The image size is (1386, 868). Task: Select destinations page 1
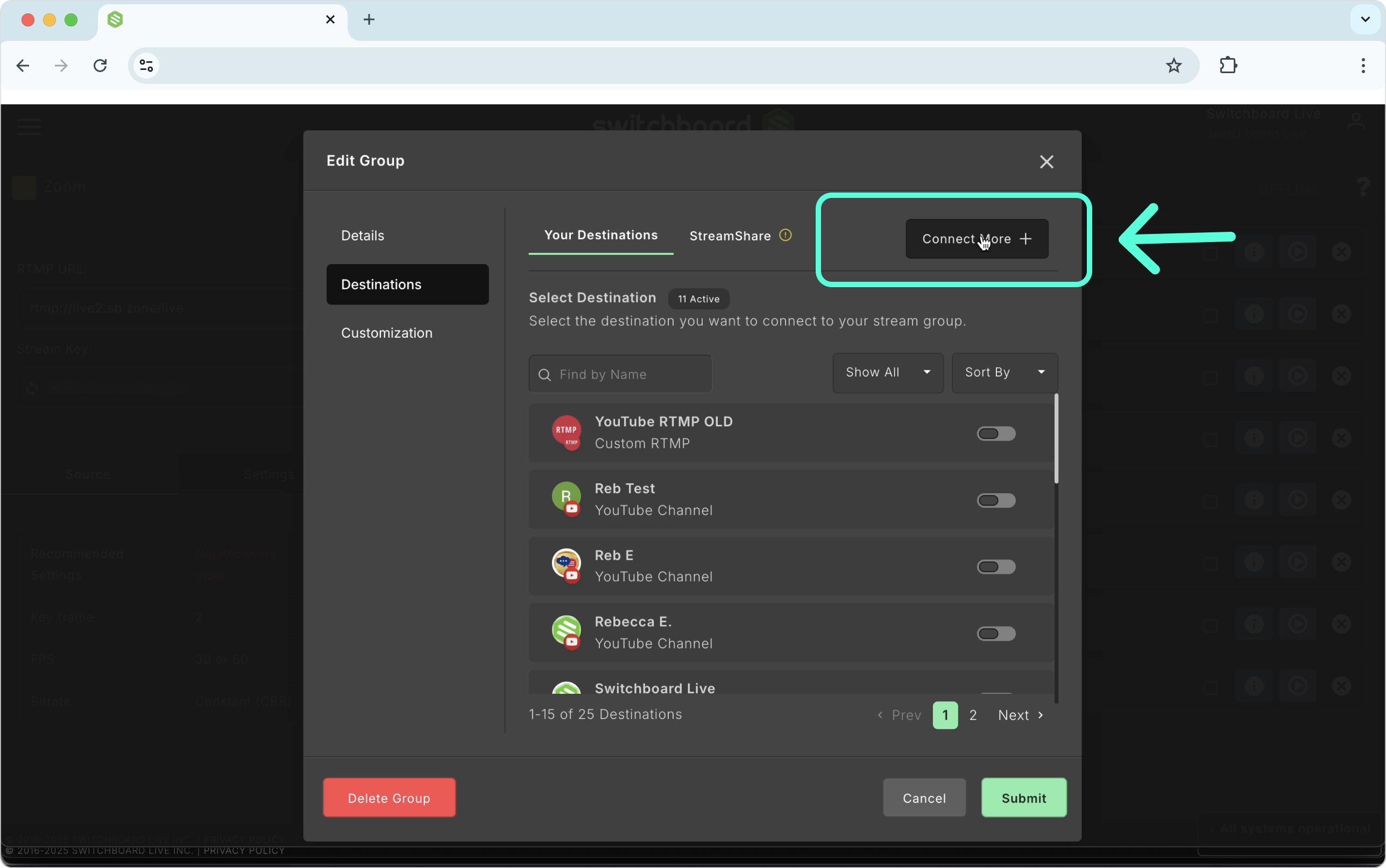click(x=945, y=715)
